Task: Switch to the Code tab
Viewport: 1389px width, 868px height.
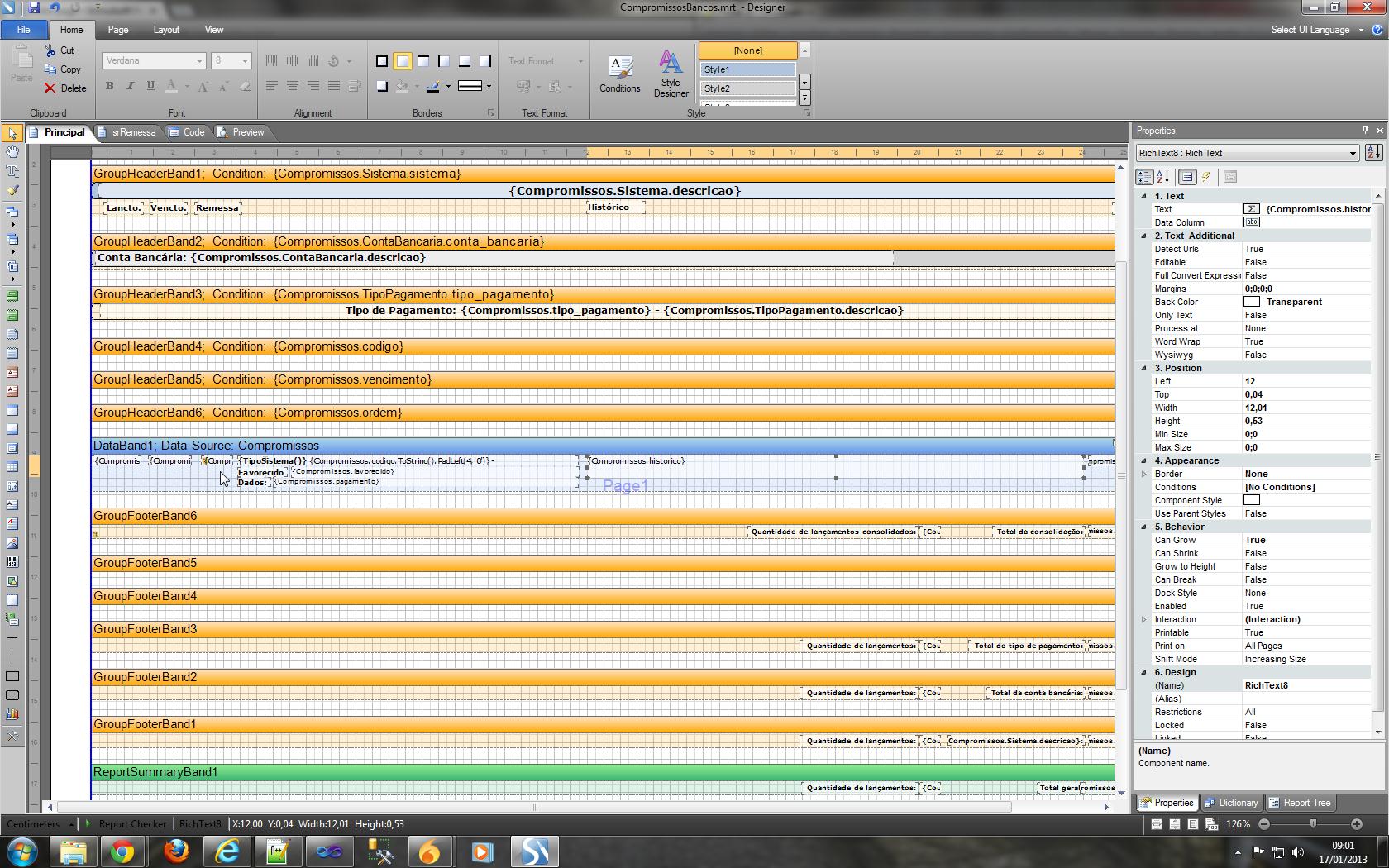Action: (187, 132)
